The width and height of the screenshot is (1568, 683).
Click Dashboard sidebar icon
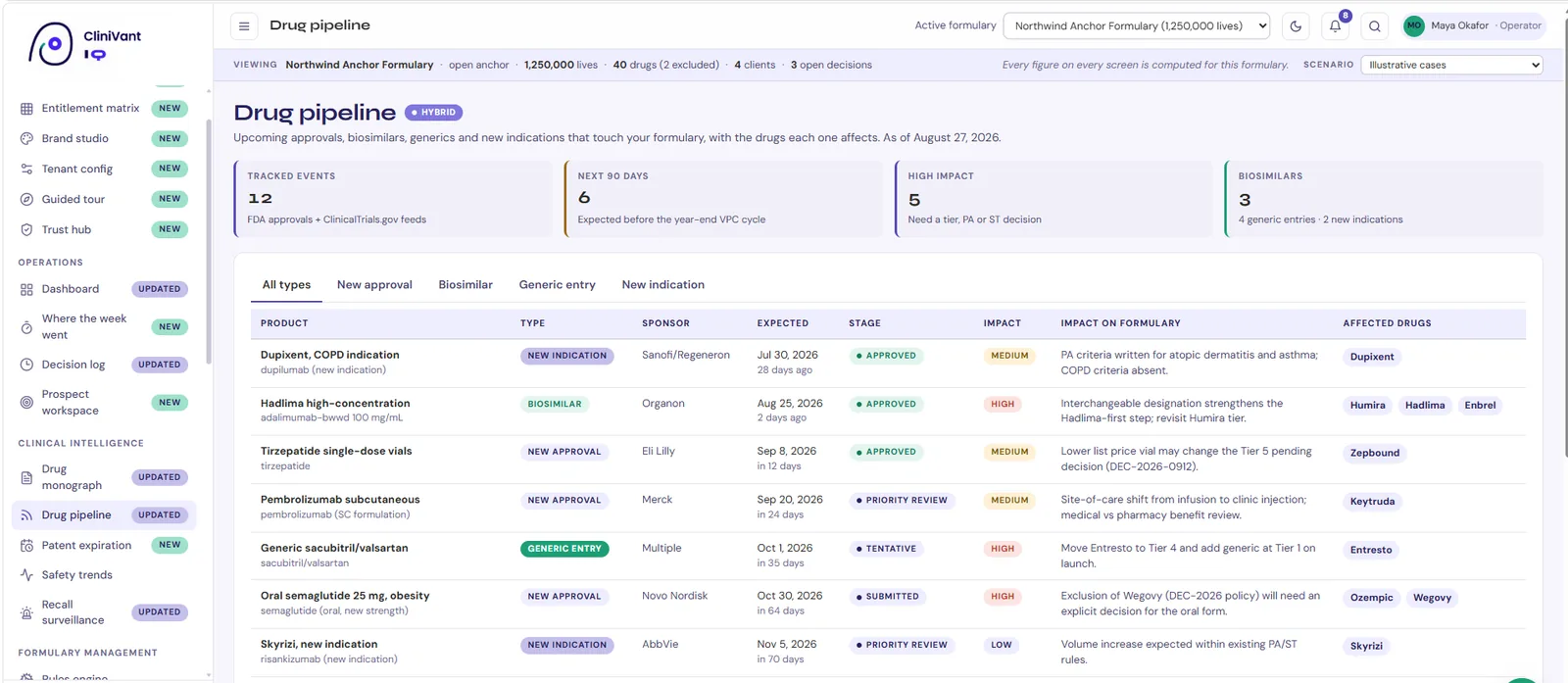[x=26, y=289]
